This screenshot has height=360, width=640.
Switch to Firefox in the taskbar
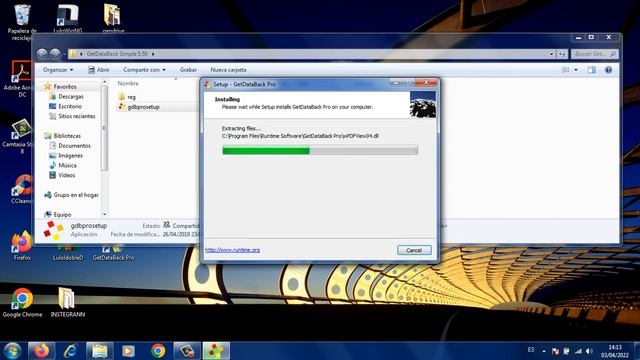41,351
